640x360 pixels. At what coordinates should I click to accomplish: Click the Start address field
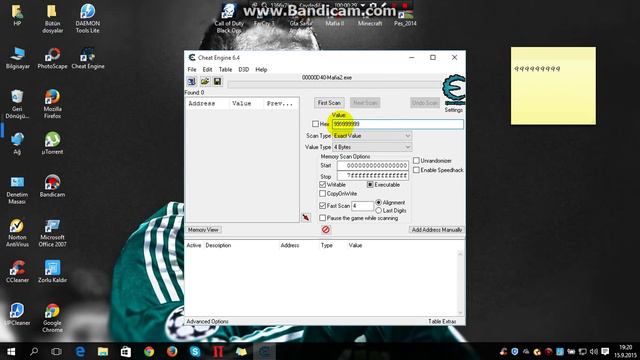(x=373, y=166)
